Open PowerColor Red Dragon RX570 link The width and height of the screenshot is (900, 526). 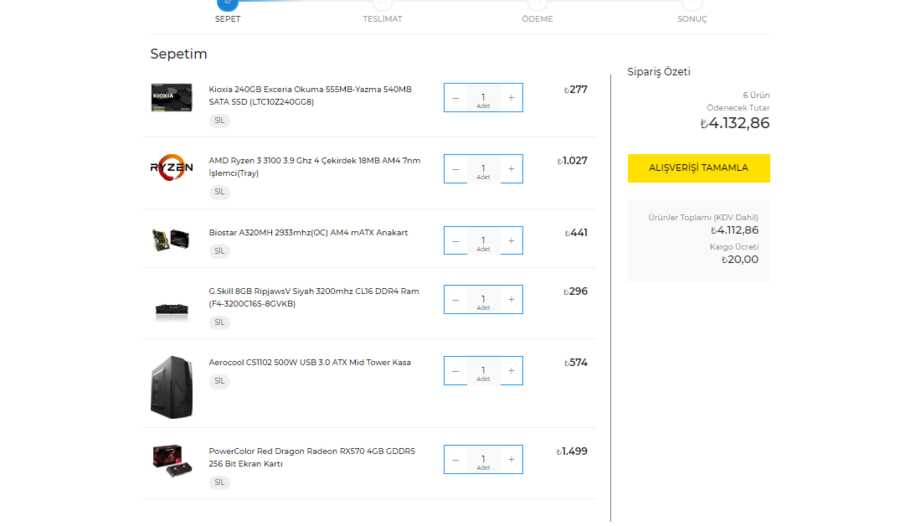(312, 457)
